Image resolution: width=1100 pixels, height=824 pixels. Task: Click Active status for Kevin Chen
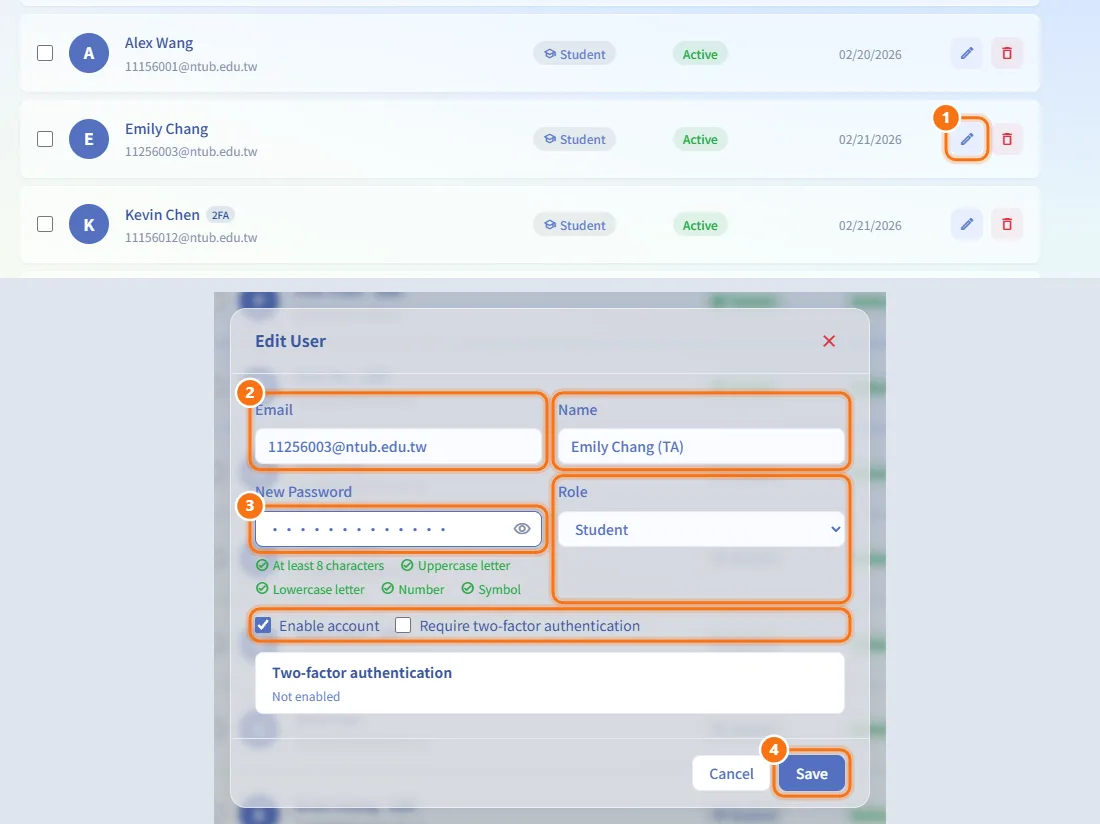pos(700,225)
